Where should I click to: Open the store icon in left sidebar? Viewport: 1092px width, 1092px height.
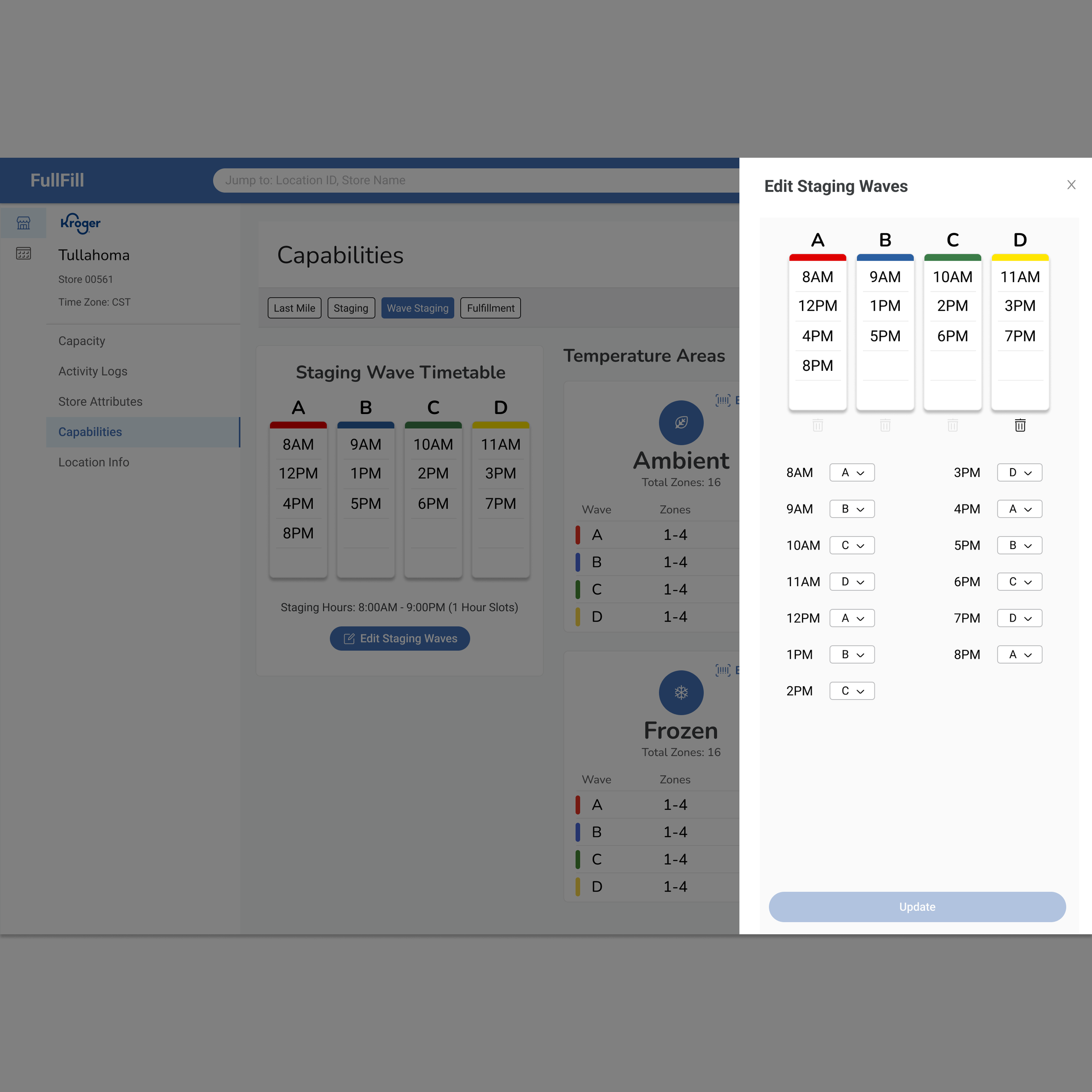[23, 223]
